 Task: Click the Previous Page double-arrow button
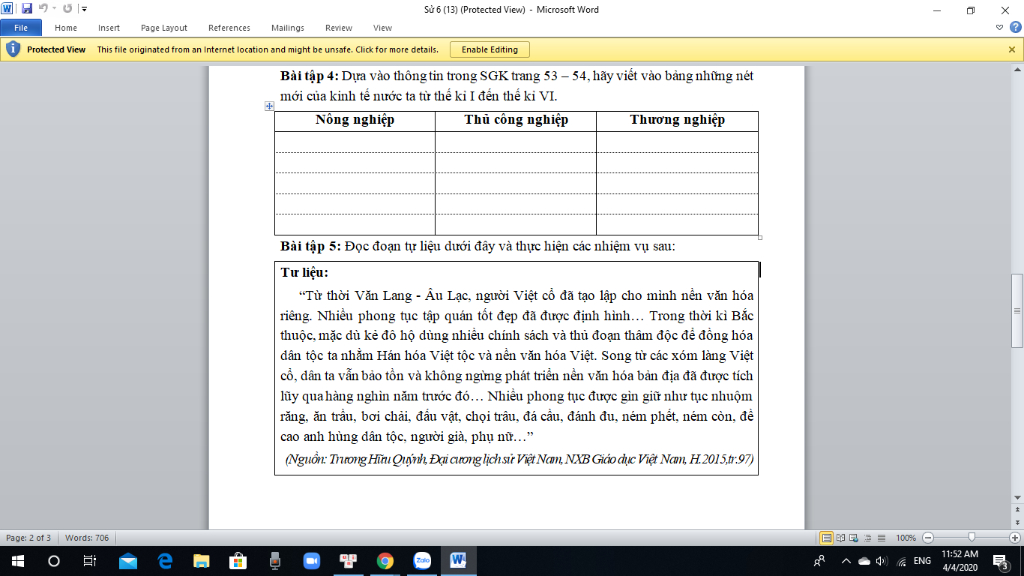pos(1017,509)
